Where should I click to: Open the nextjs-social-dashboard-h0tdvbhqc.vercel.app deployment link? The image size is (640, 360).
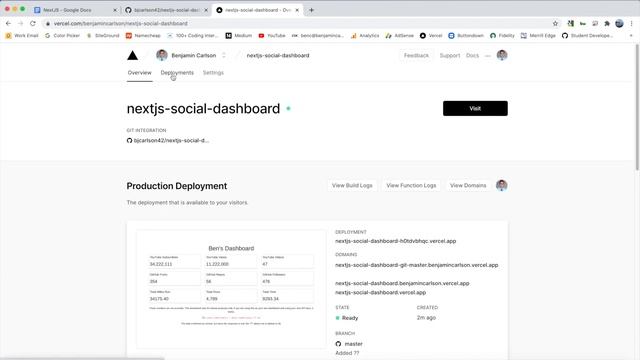(396, 241)
